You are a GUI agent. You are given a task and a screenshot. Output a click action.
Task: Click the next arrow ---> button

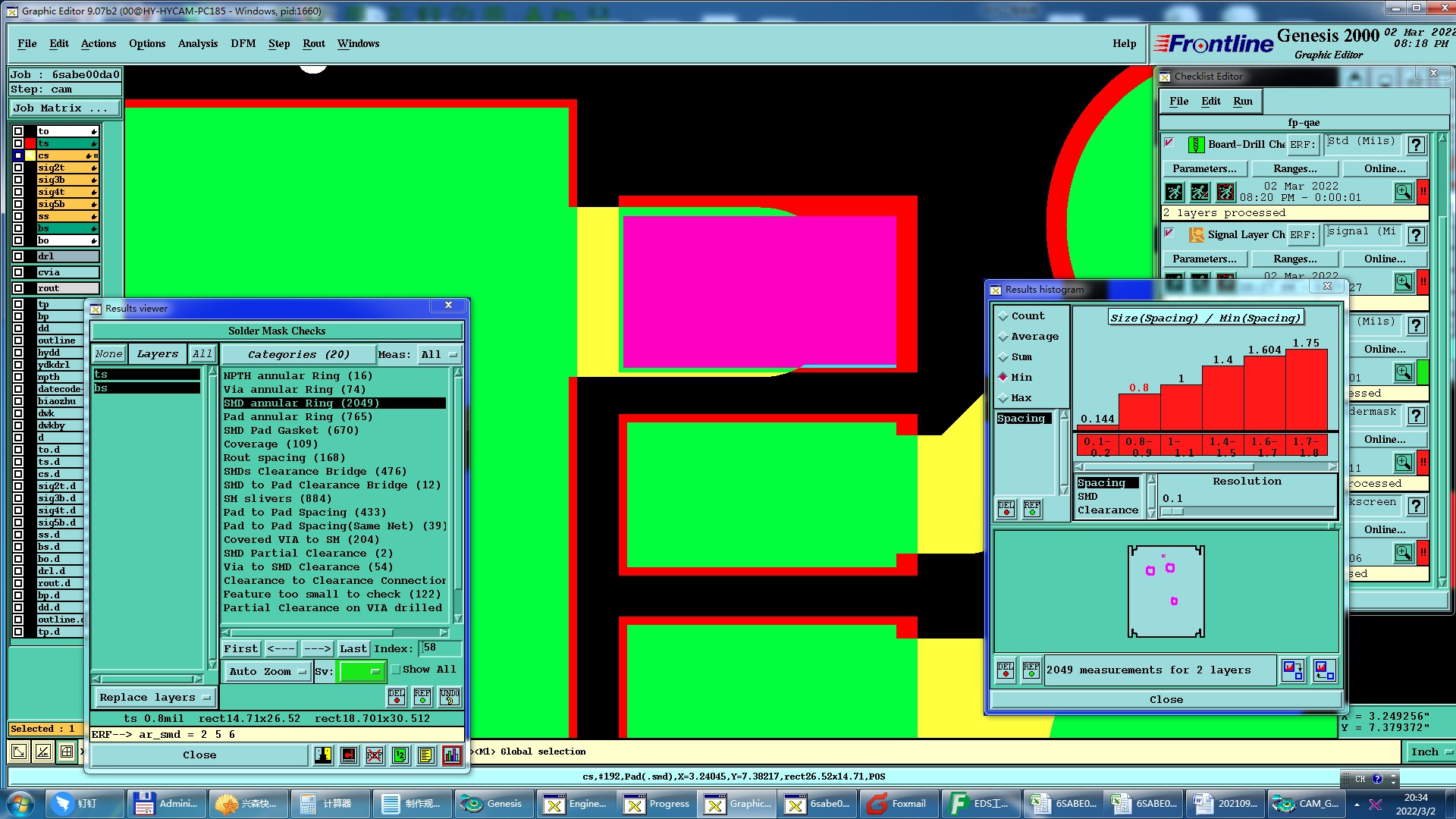point(317,649)
